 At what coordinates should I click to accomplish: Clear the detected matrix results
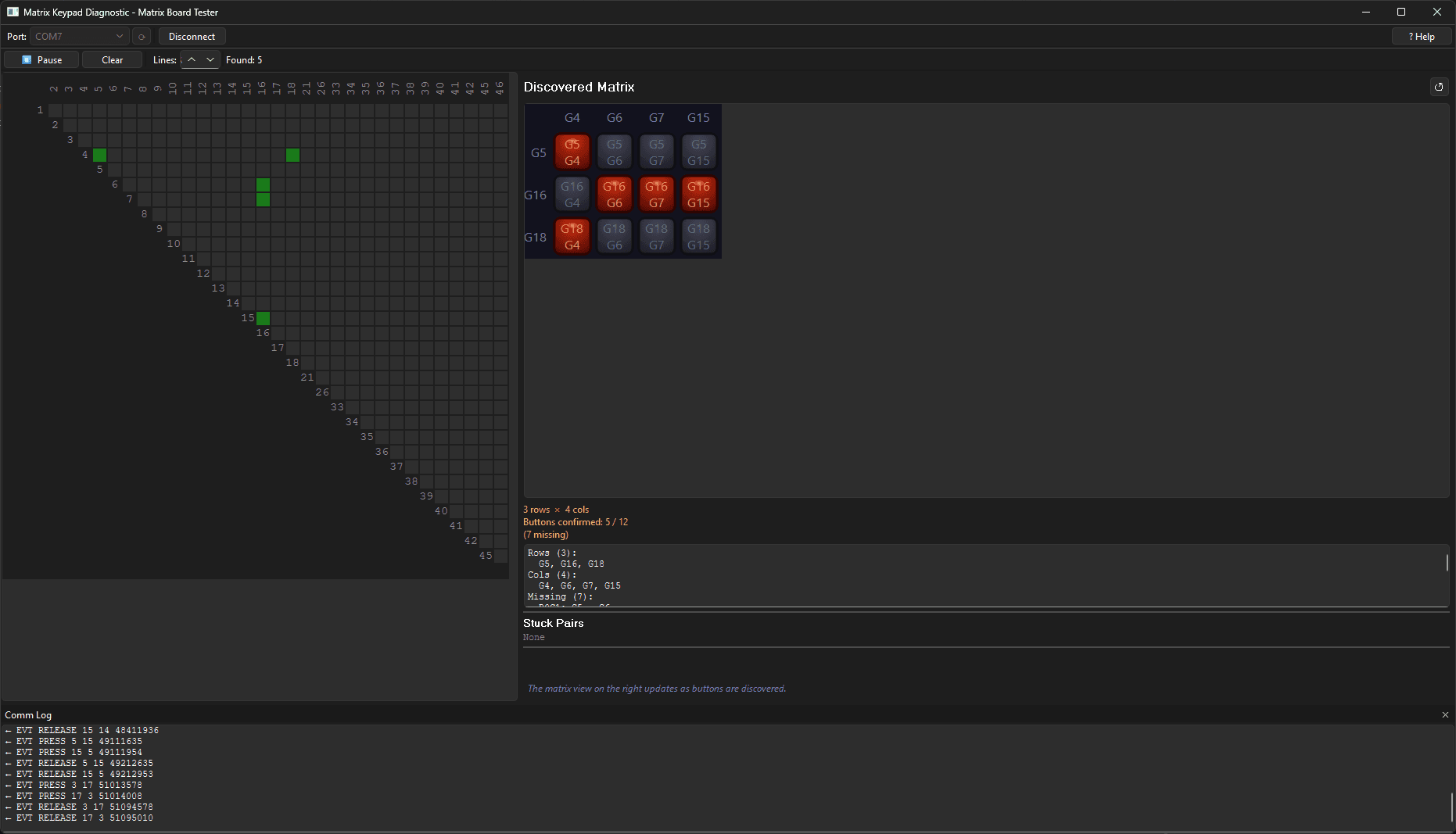tap(112, 60)
